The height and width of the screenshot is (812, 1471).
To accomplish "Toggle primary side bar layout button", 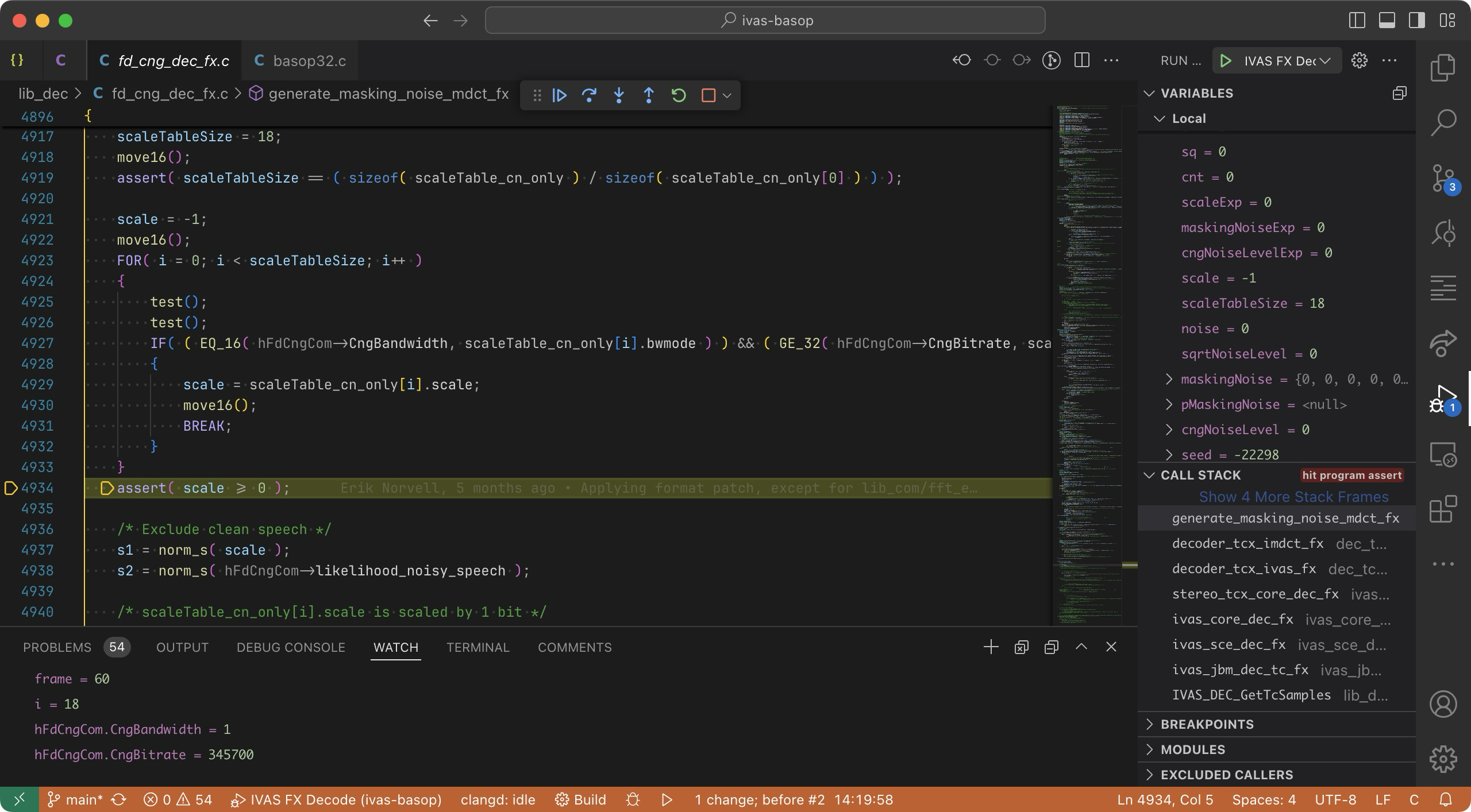I will pos(1357,21).
